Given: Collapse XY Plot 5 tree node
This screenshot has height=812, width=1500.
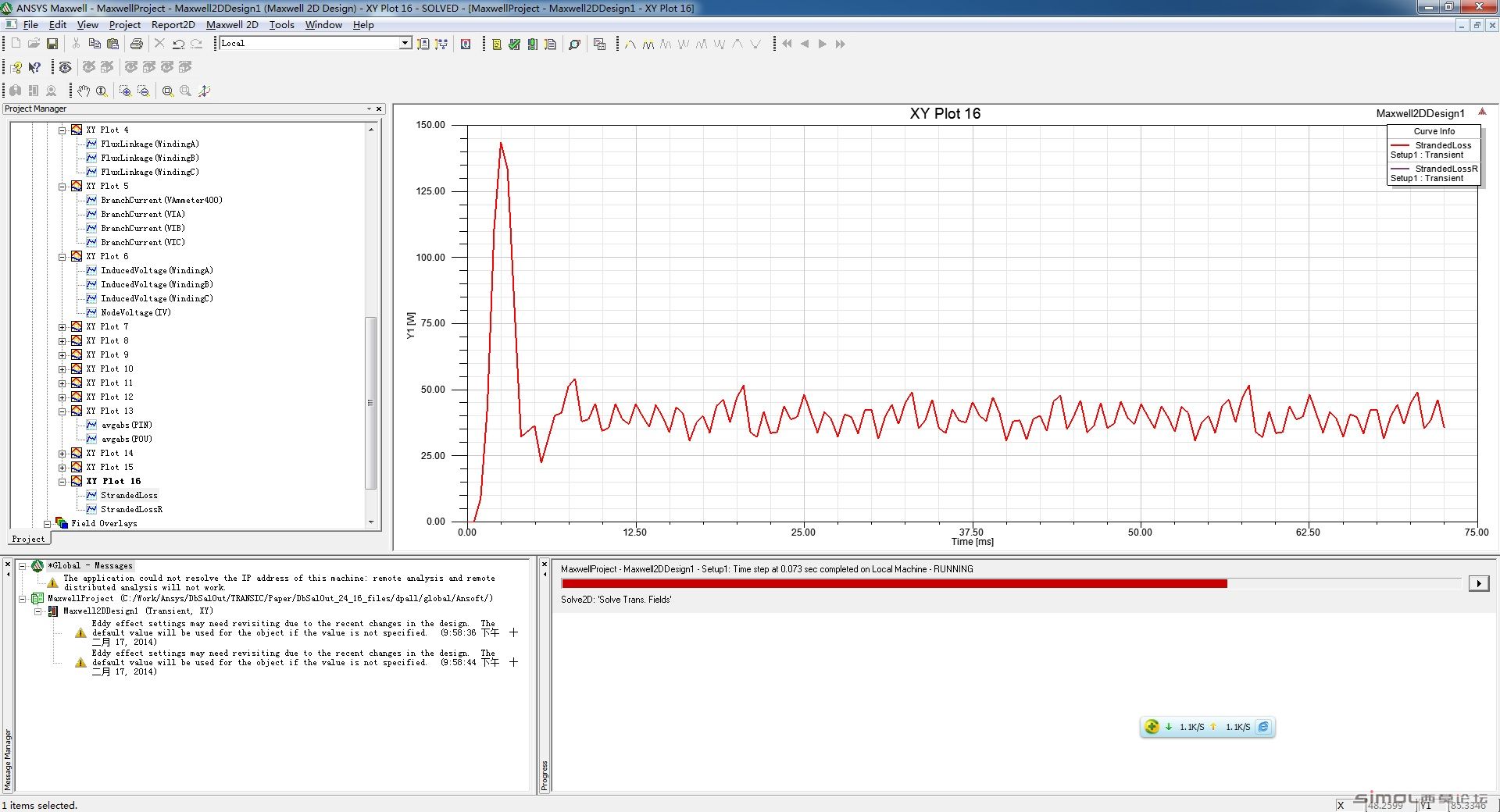Looking at the screenshot, I should pos(62,187).
